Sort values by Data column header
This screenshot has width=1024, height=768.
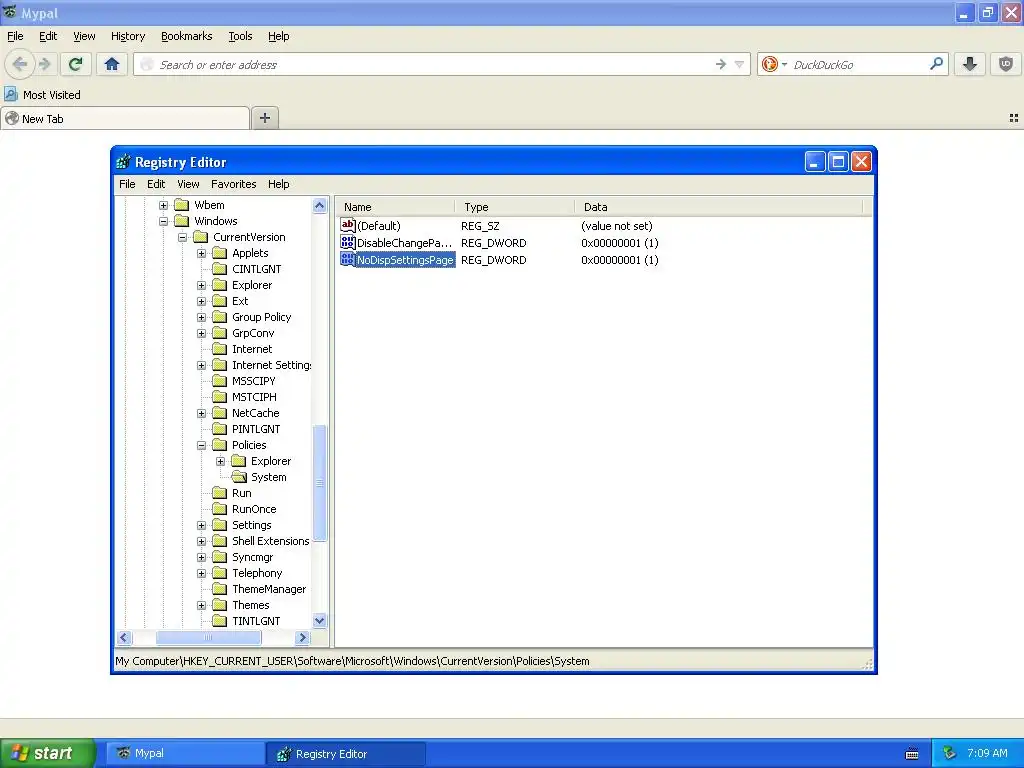click(x=718, y=207)
